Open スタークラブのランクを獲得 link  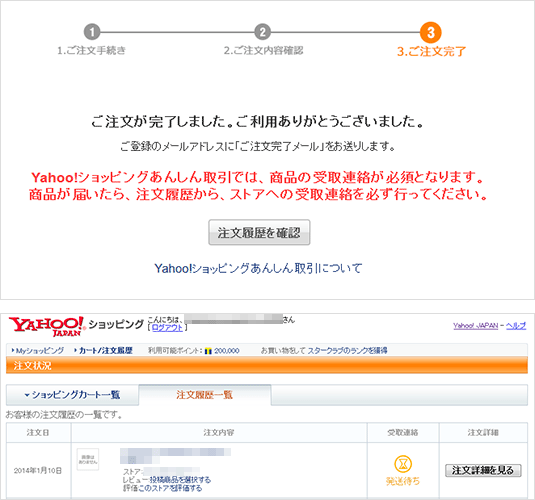click(347, 351)
